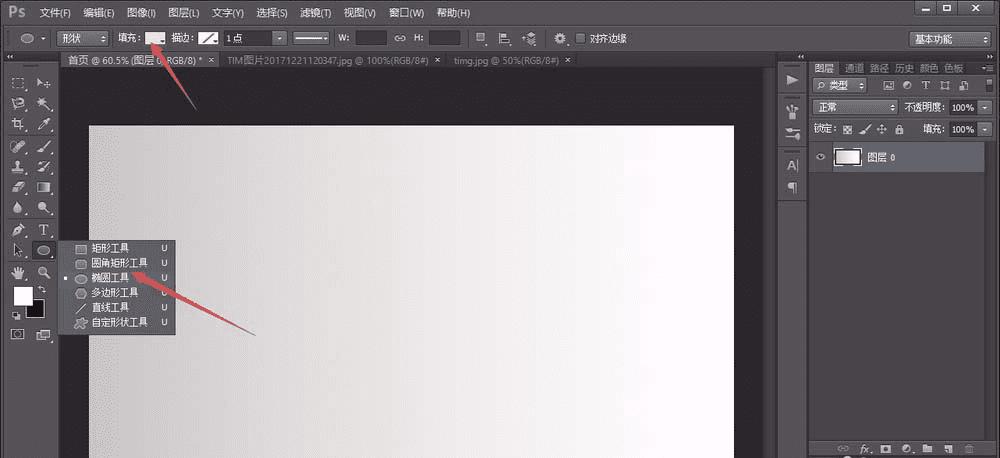
Task: Select the Path Selection arrow tool
Action: [18, 250]
